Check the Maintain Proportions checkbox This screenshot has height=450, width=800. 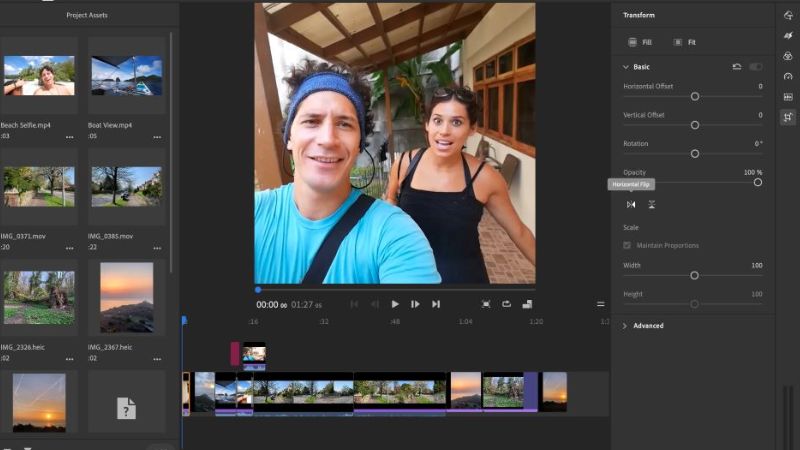(x=627, y=245)
